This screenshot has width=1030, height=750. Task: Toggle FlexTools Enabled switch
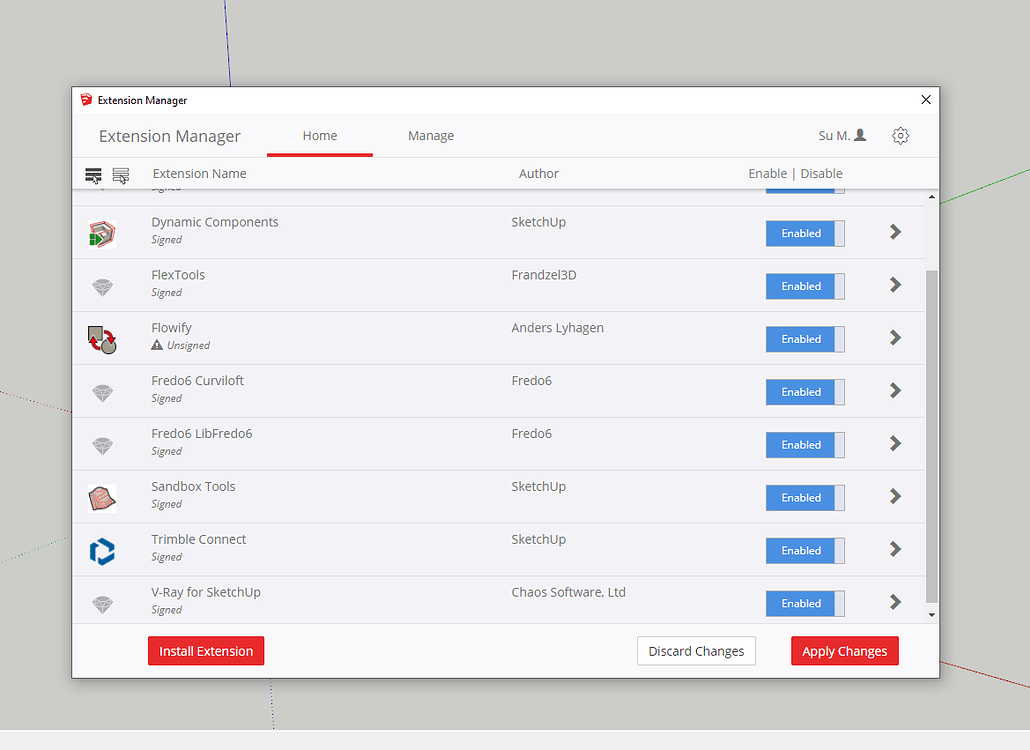pyautogui.click(x=805, y=286)
